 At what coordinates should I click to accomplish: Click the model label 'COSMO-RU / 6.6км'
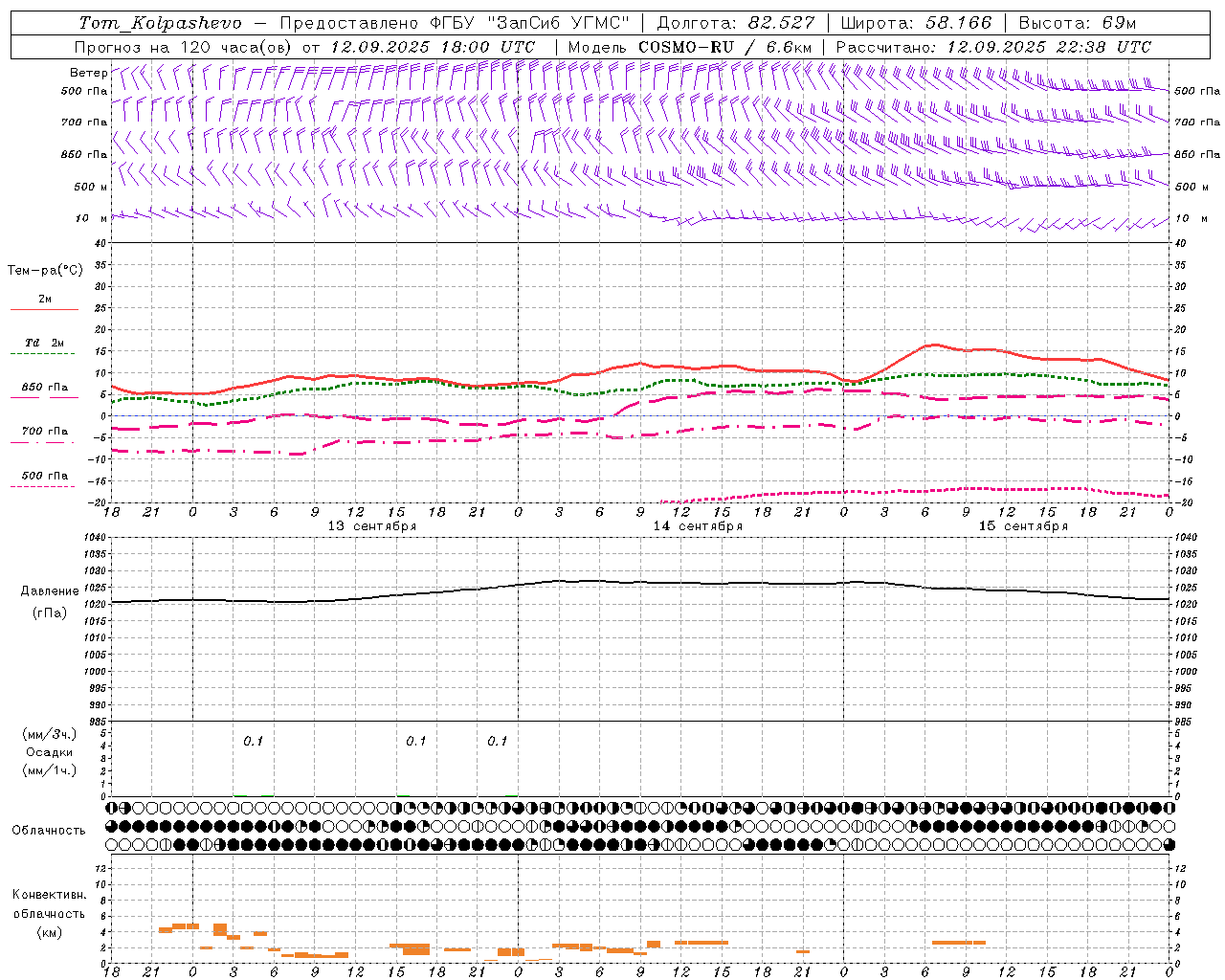pos(725,47)
